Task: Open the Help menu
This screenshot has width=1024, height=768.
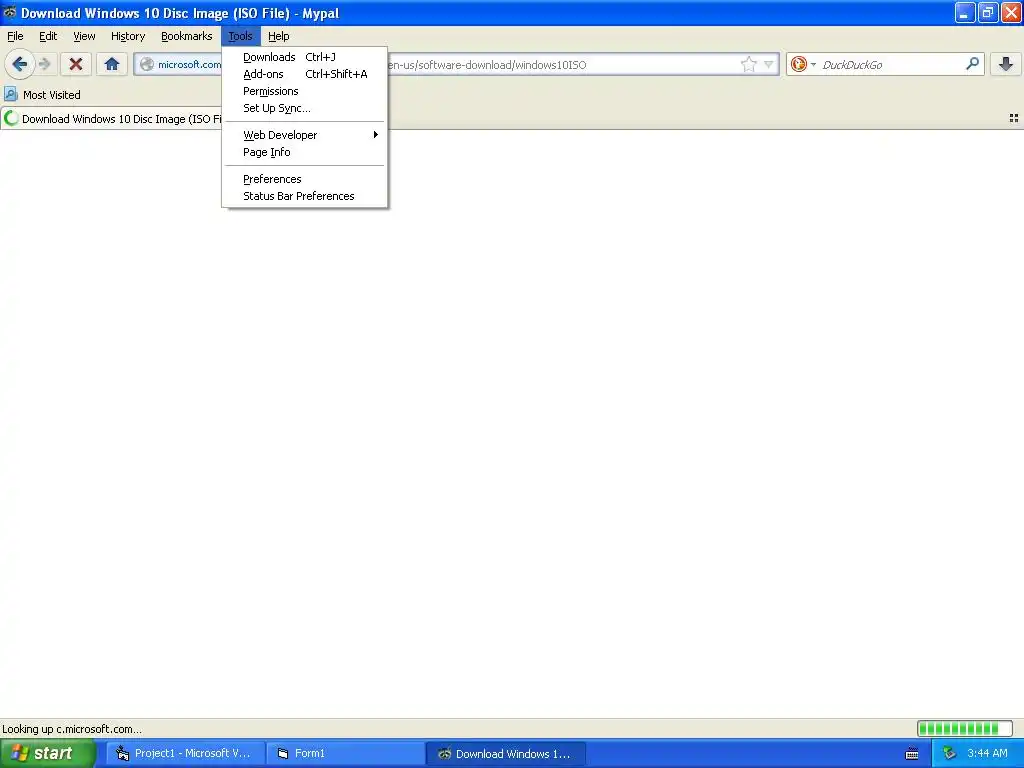Action: click(278, 36)
